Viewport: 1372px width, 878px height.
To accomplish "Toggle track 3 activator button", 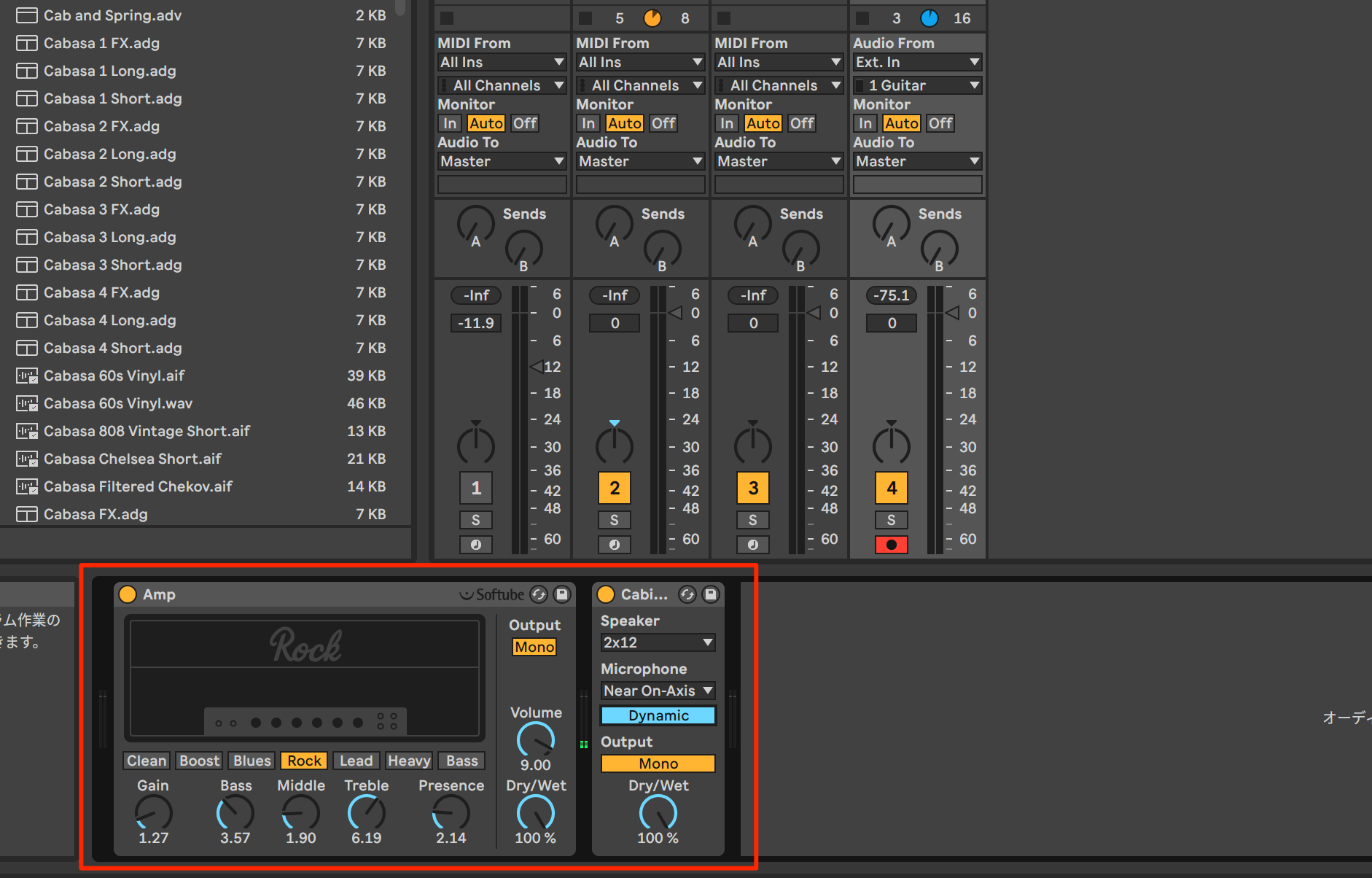I will [x=753, y=488].
